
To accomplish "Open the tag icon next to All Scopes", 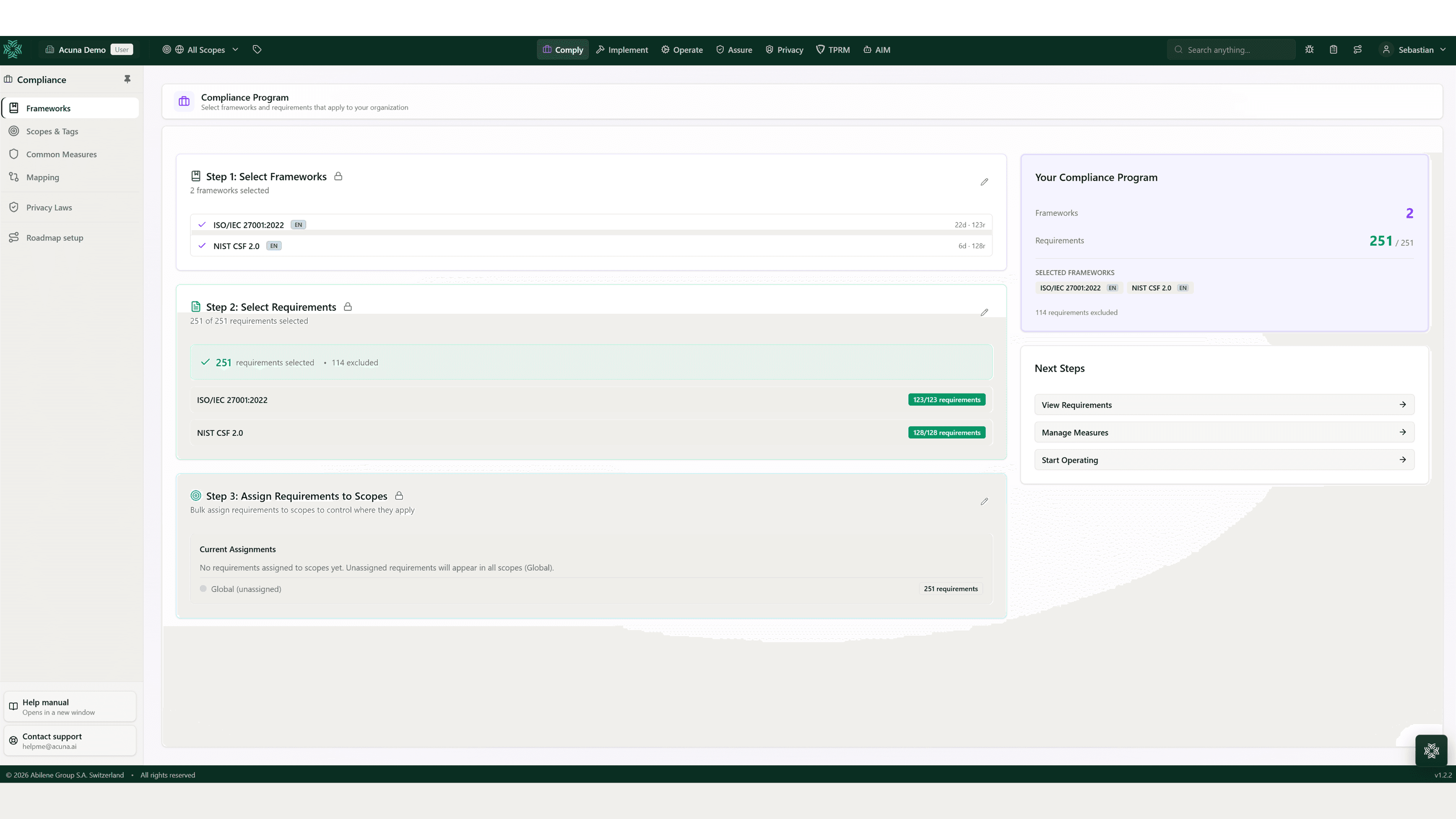I will (257, 50).
